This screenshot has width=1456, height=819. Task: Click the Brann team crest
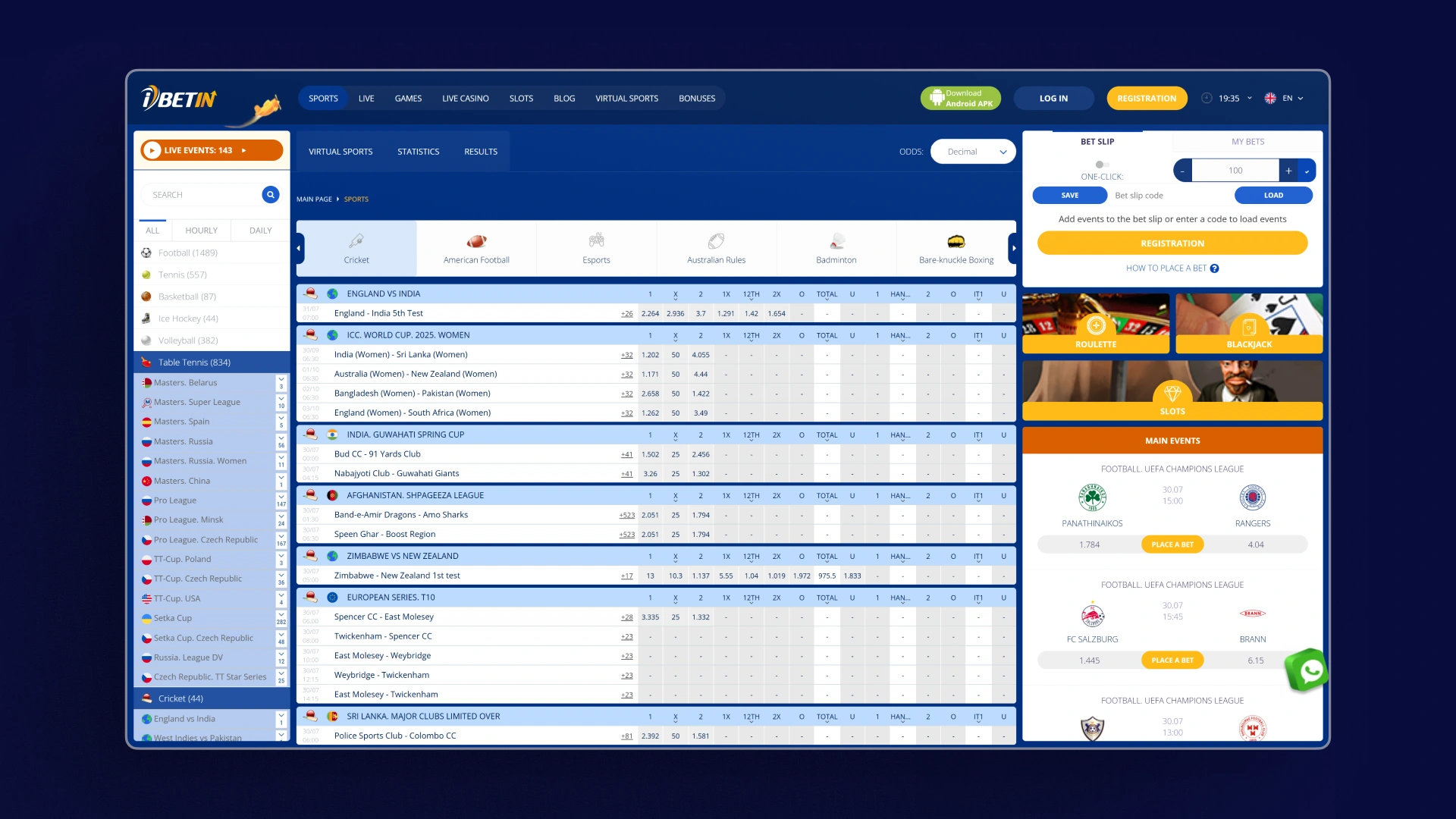(x=1253, y=613)
